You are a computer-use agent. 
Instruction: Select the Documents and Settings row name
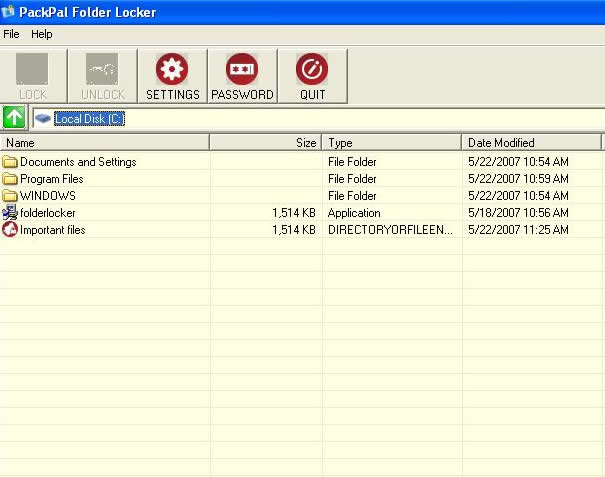78,162
